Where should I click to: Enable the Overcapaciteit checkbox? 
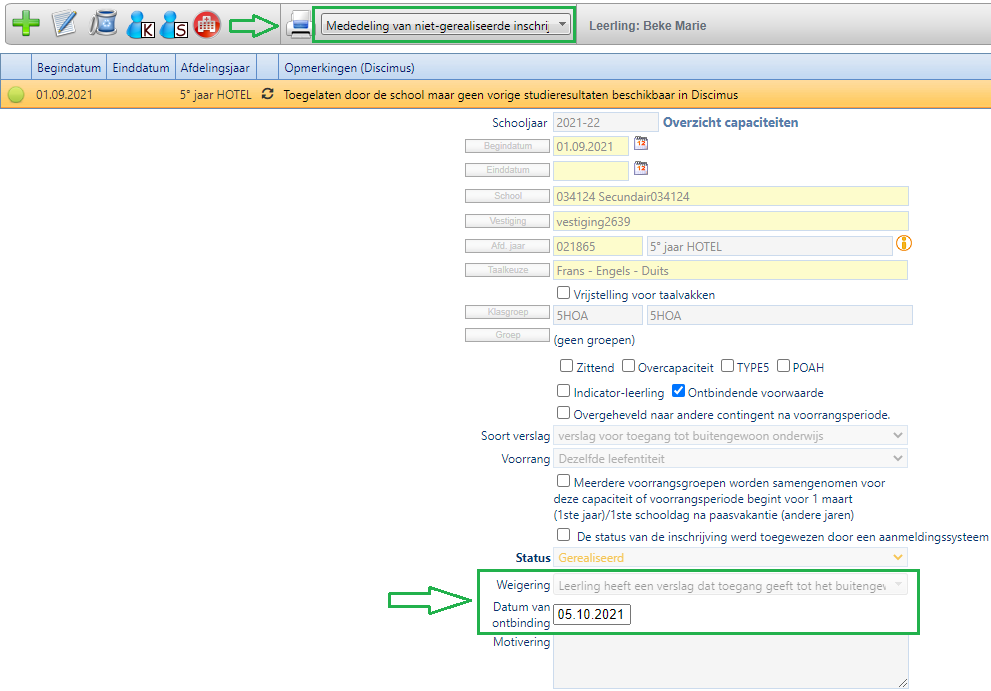pos(628,365)
